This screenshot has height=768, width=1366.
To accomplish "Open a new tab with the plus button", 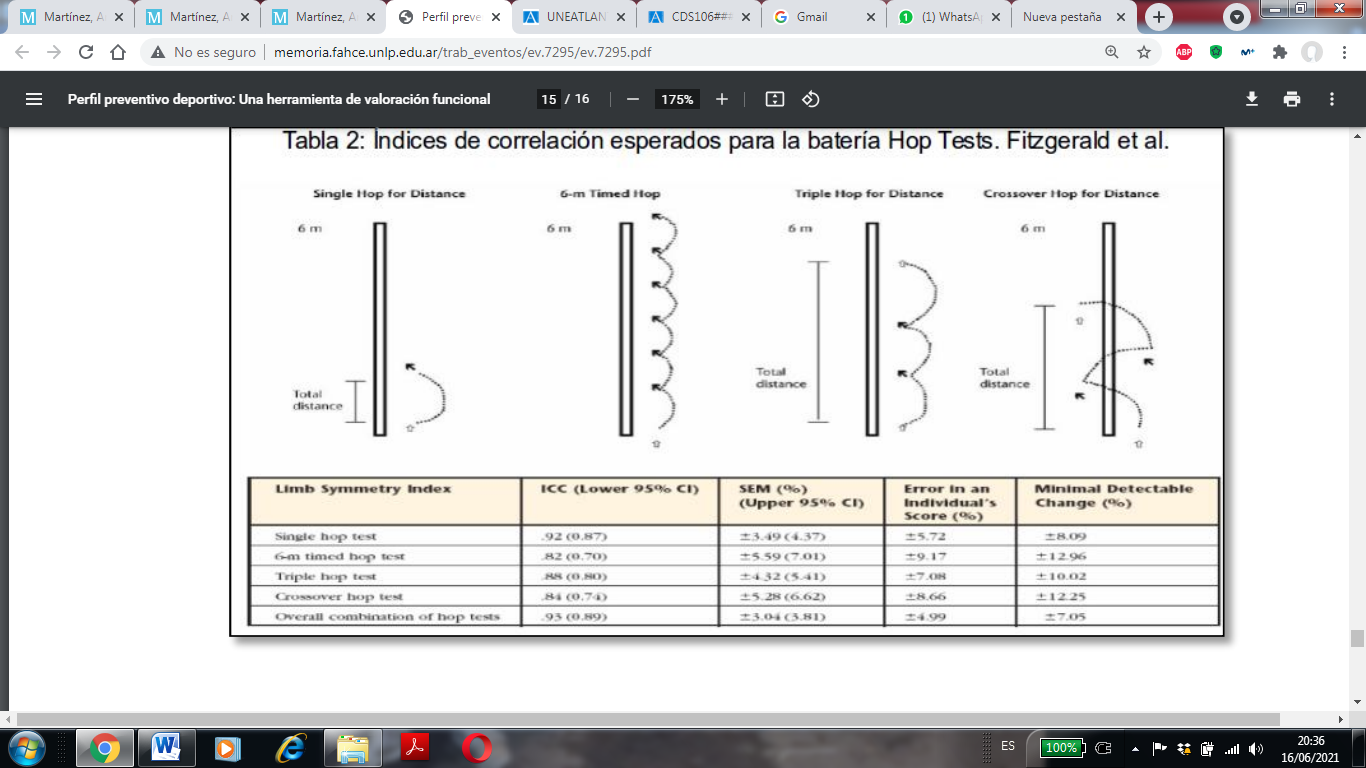I will pos(1159,17).
